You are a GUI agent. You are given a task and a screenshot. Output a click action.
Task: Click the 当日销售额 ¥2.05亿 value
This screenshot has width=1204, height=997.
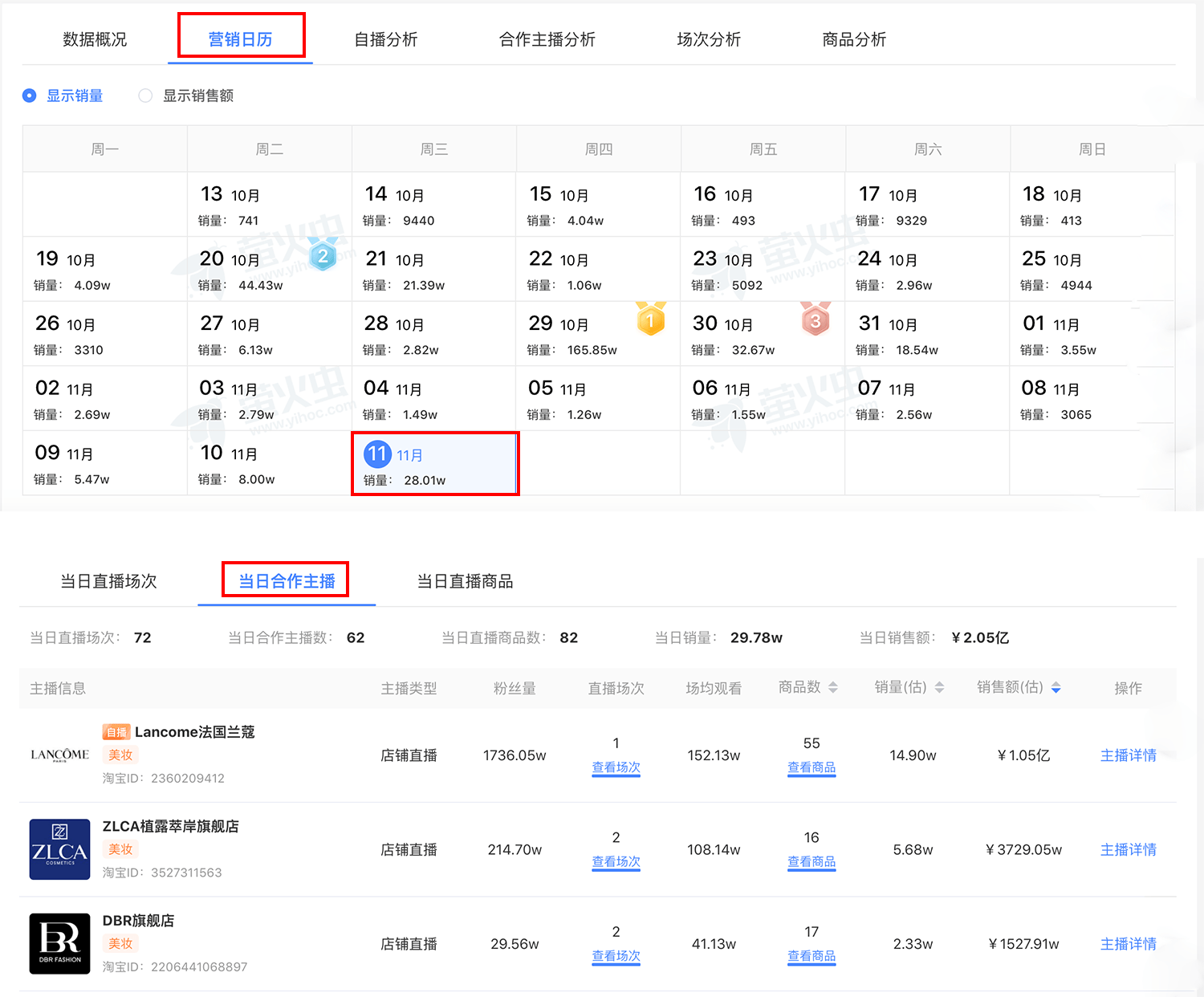[980, 637]
